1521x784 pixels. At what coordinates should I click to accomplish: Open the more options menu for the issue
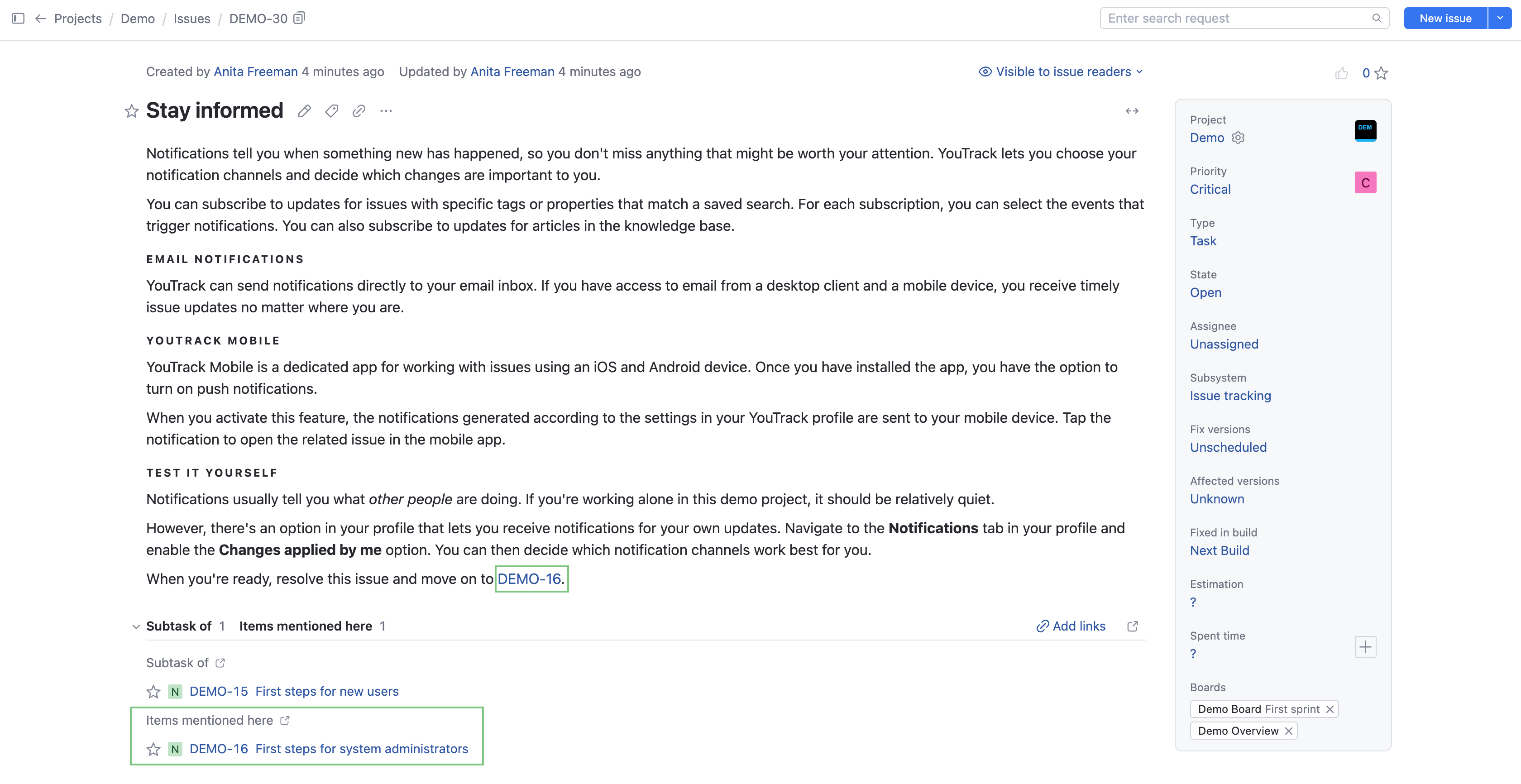[386, 111]
